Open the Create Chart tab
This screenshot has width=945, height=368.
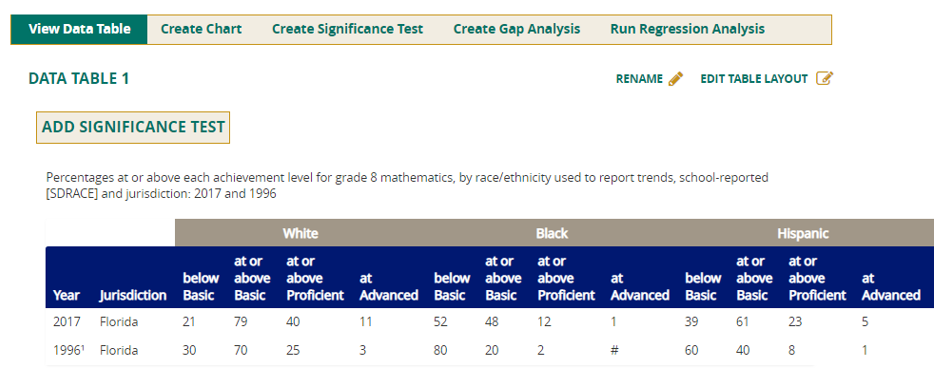pyautogui.click(x=201, y=29)
